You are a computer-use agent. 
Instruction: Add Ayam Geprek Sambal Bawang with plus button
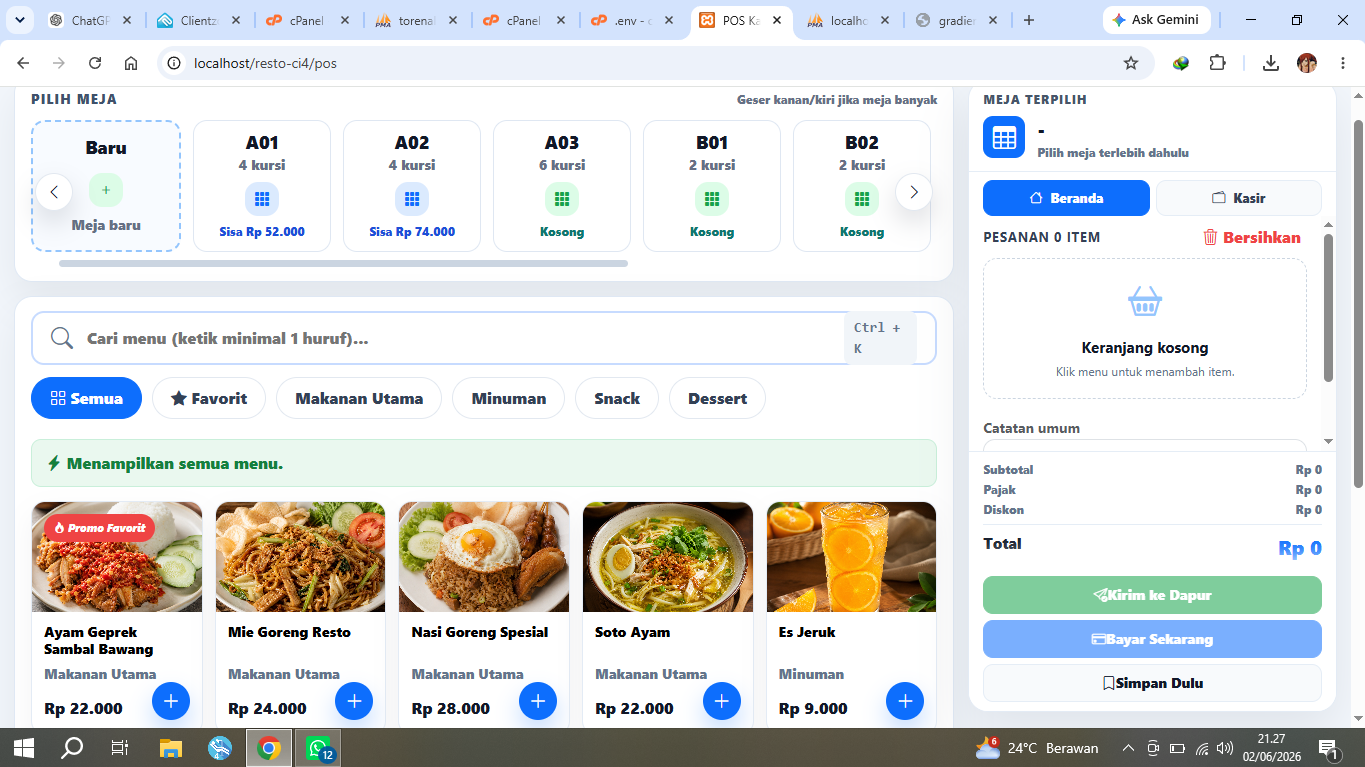point(171,701)
